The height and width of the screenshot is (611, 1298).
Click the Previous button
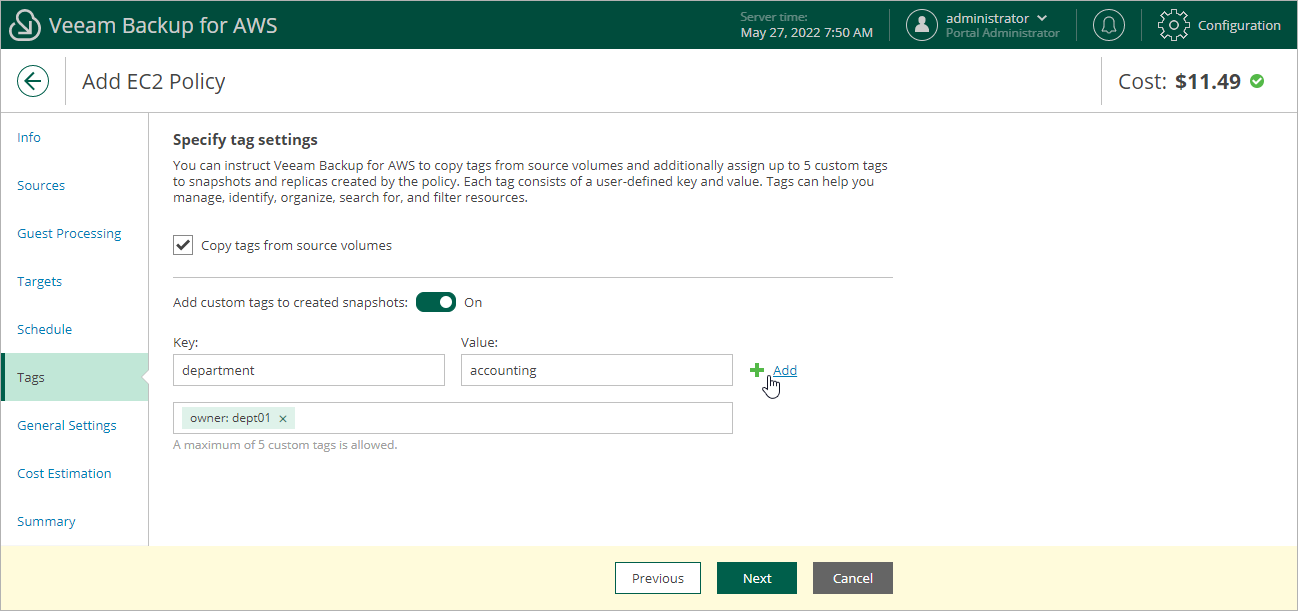coord(658,578)
